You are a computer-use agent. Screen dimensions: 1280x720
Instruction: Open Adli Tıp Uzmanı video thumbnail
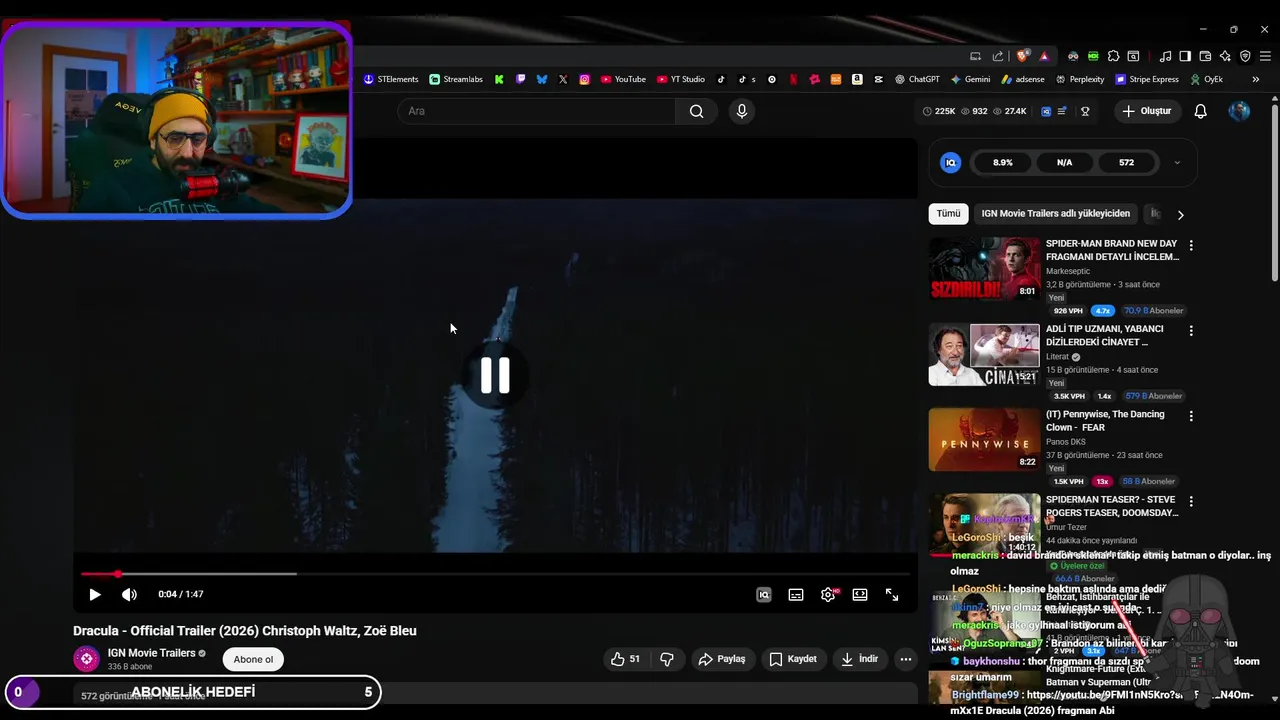click(x=984, y=354)
